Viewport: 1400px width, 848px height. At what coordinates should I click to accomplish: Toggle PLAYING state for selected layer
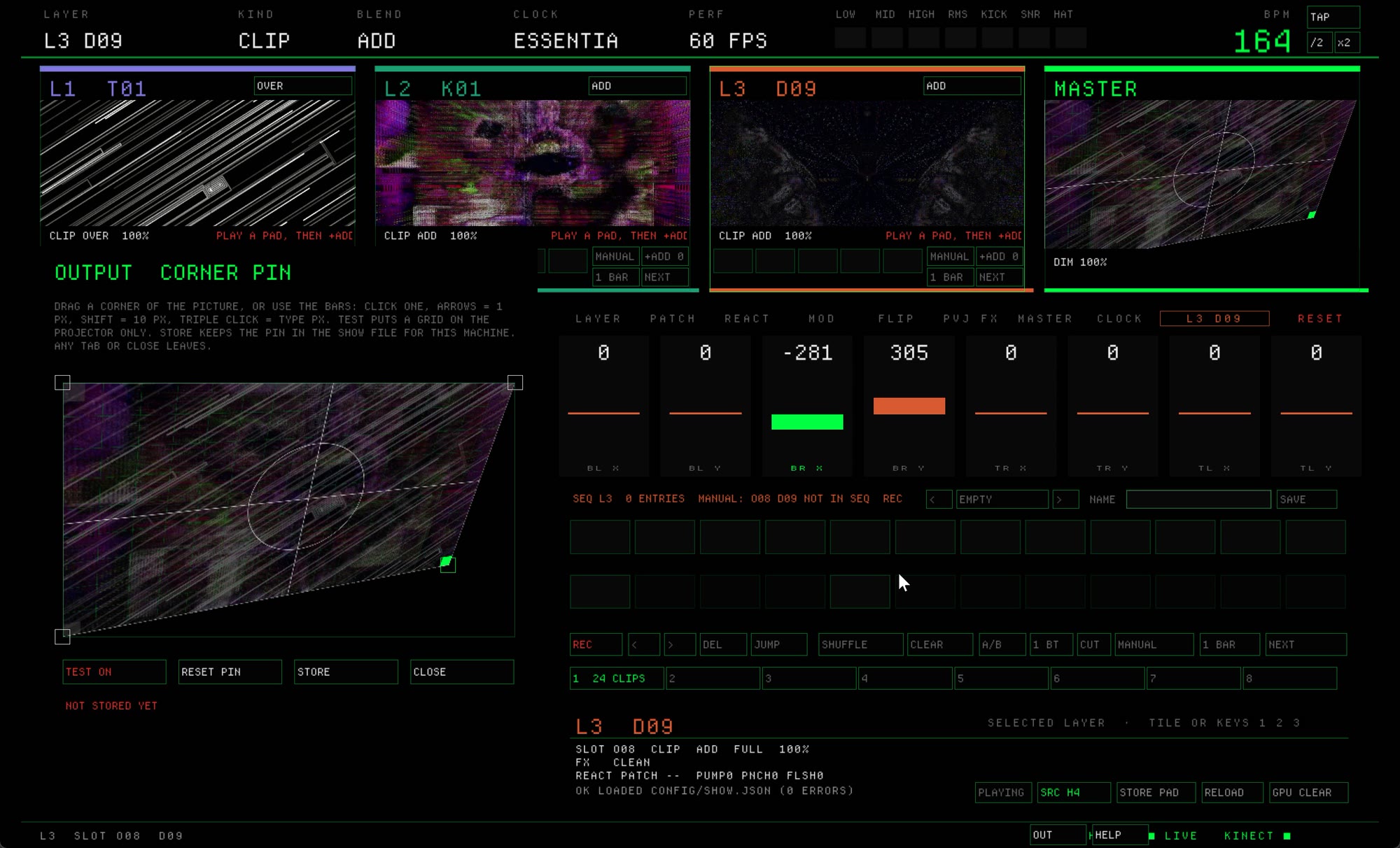coord(1003,793)
